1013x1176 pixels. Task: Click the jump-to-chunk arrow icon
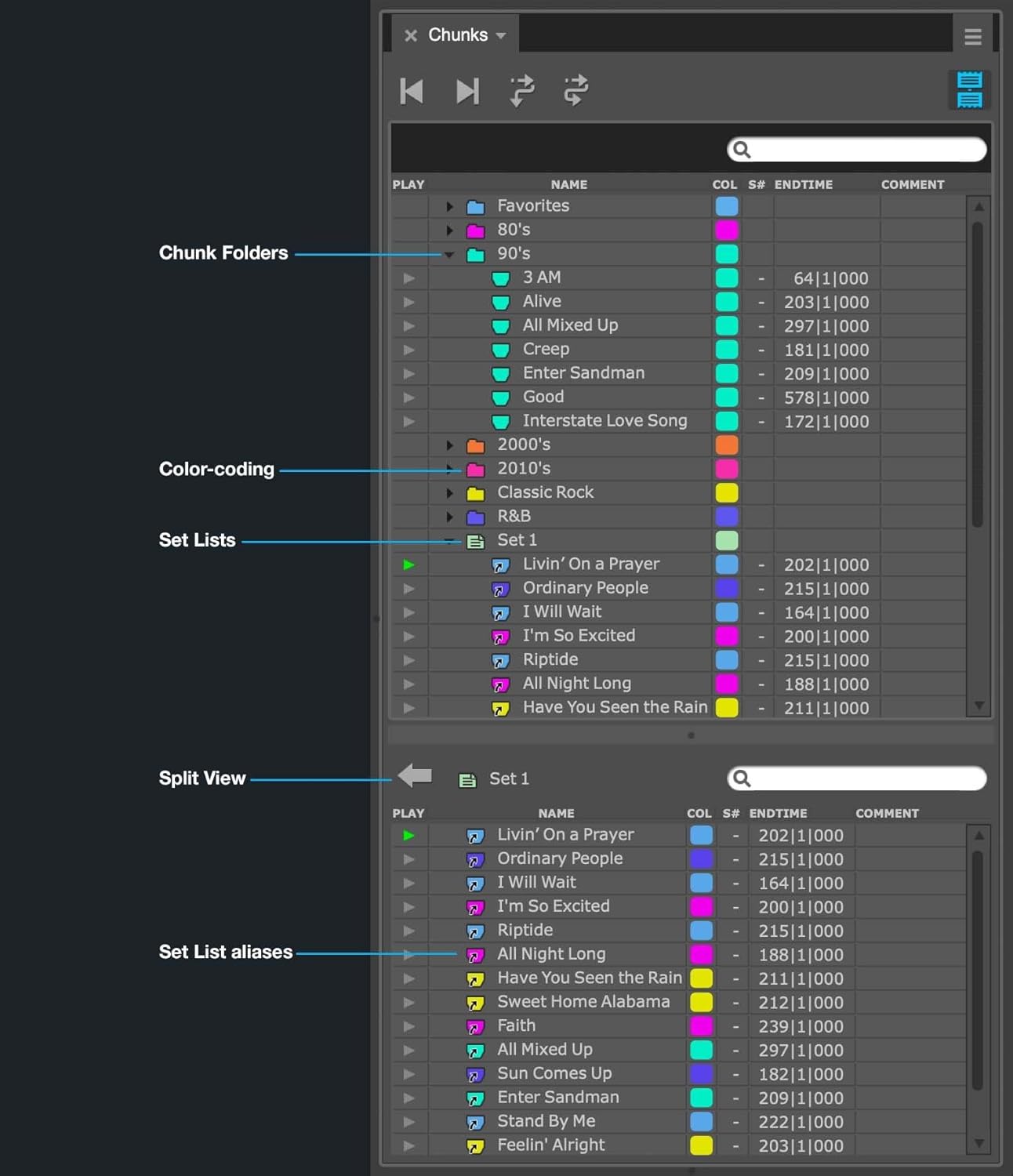pyautogui.click(x=520, y=91)
